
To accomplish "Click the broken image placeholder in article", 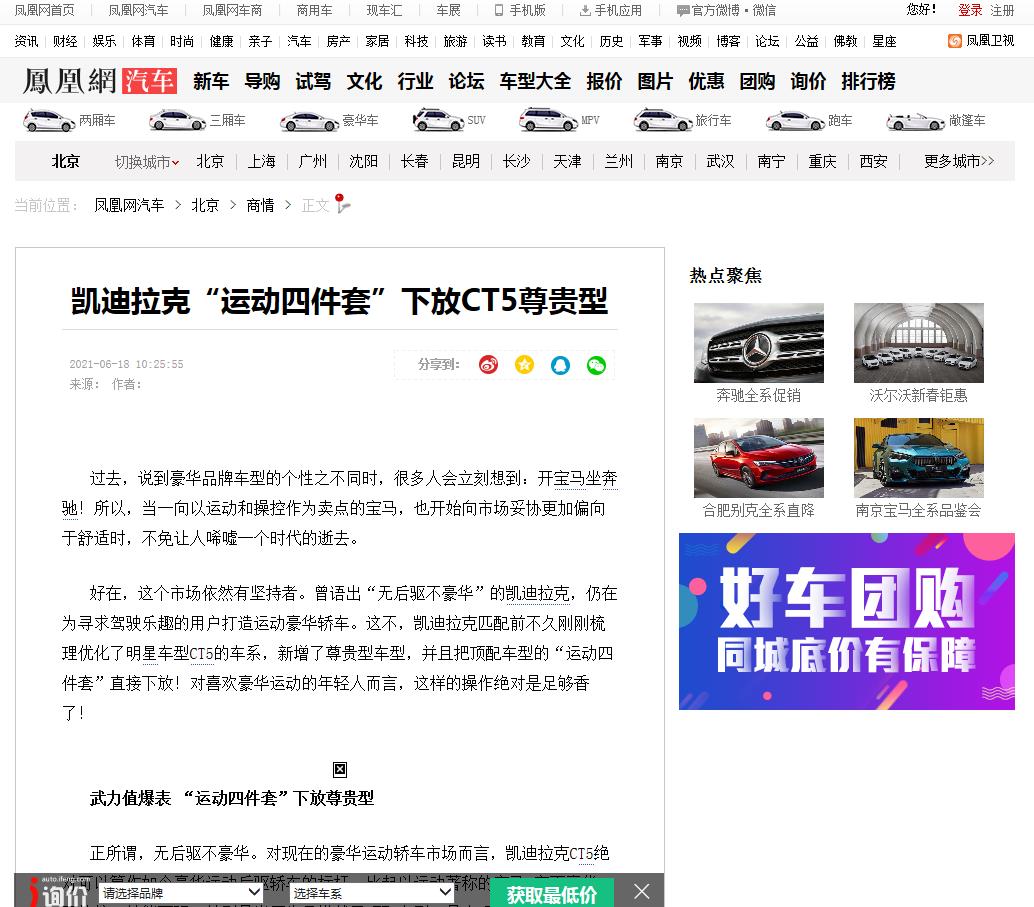I will tap(340, 769).
